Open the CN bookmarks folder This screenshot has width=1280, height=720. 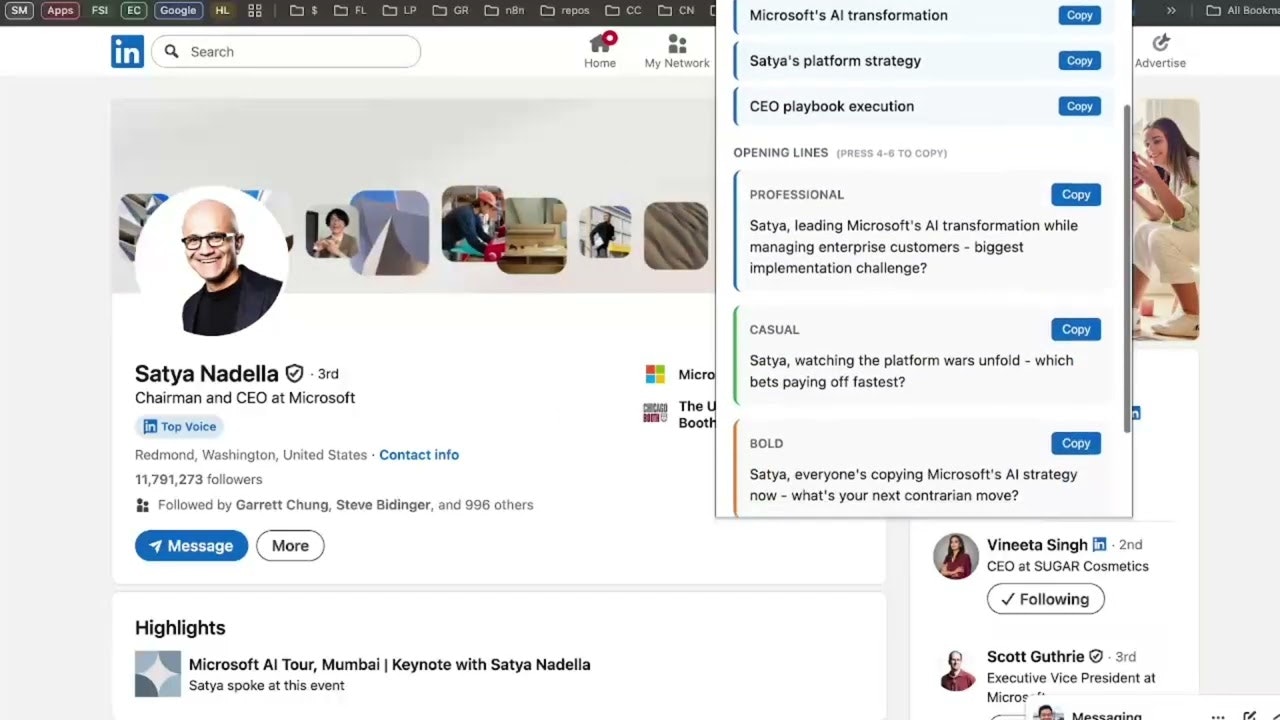(675, 10)
